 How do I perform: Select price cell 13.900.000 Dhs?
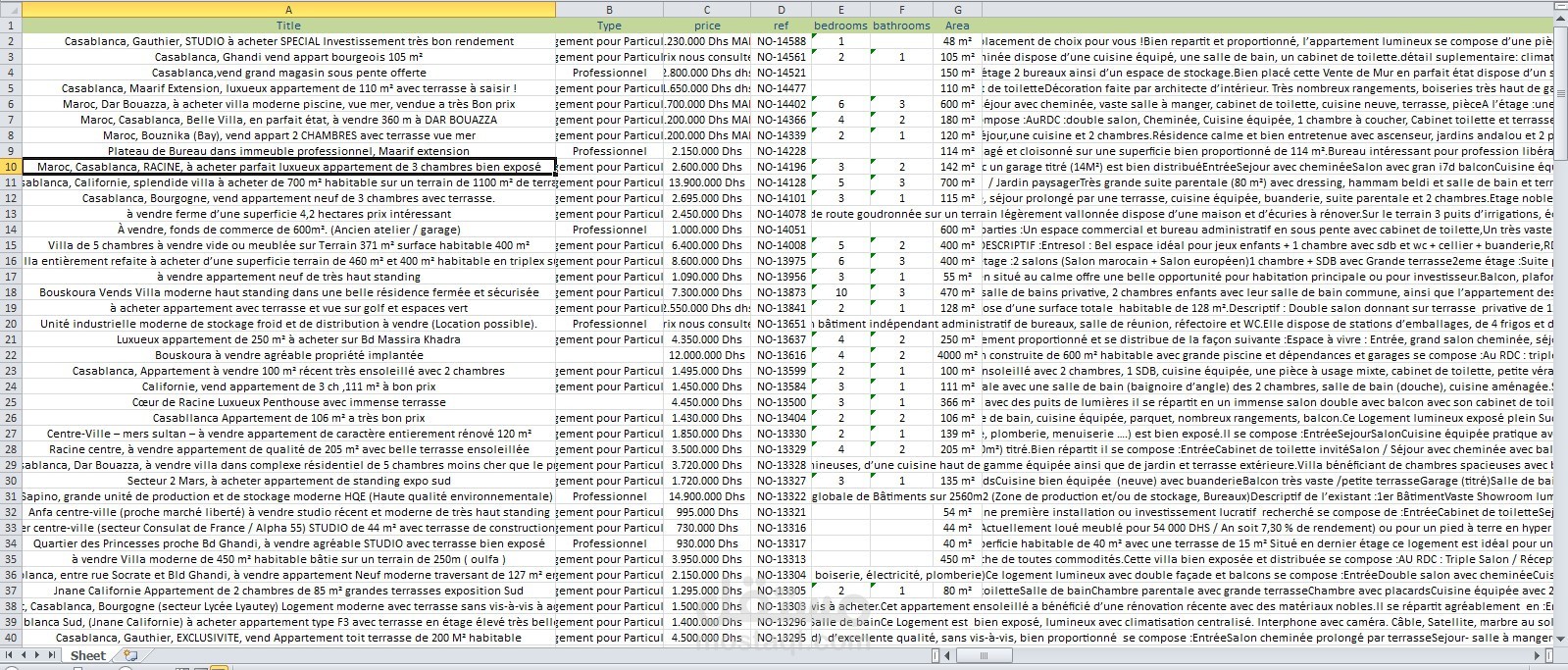(707, 182)
